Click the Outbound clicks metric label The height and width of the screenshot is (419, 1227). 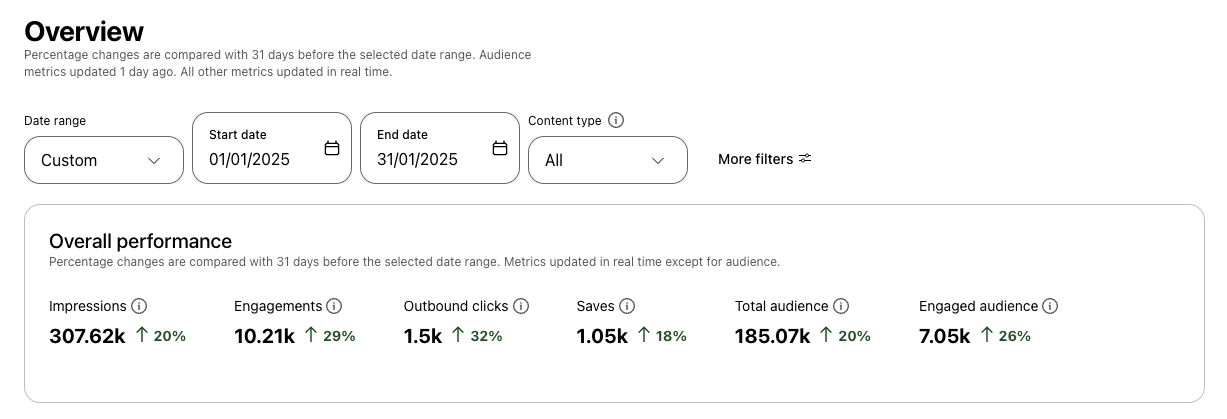(x=456, y=306)
